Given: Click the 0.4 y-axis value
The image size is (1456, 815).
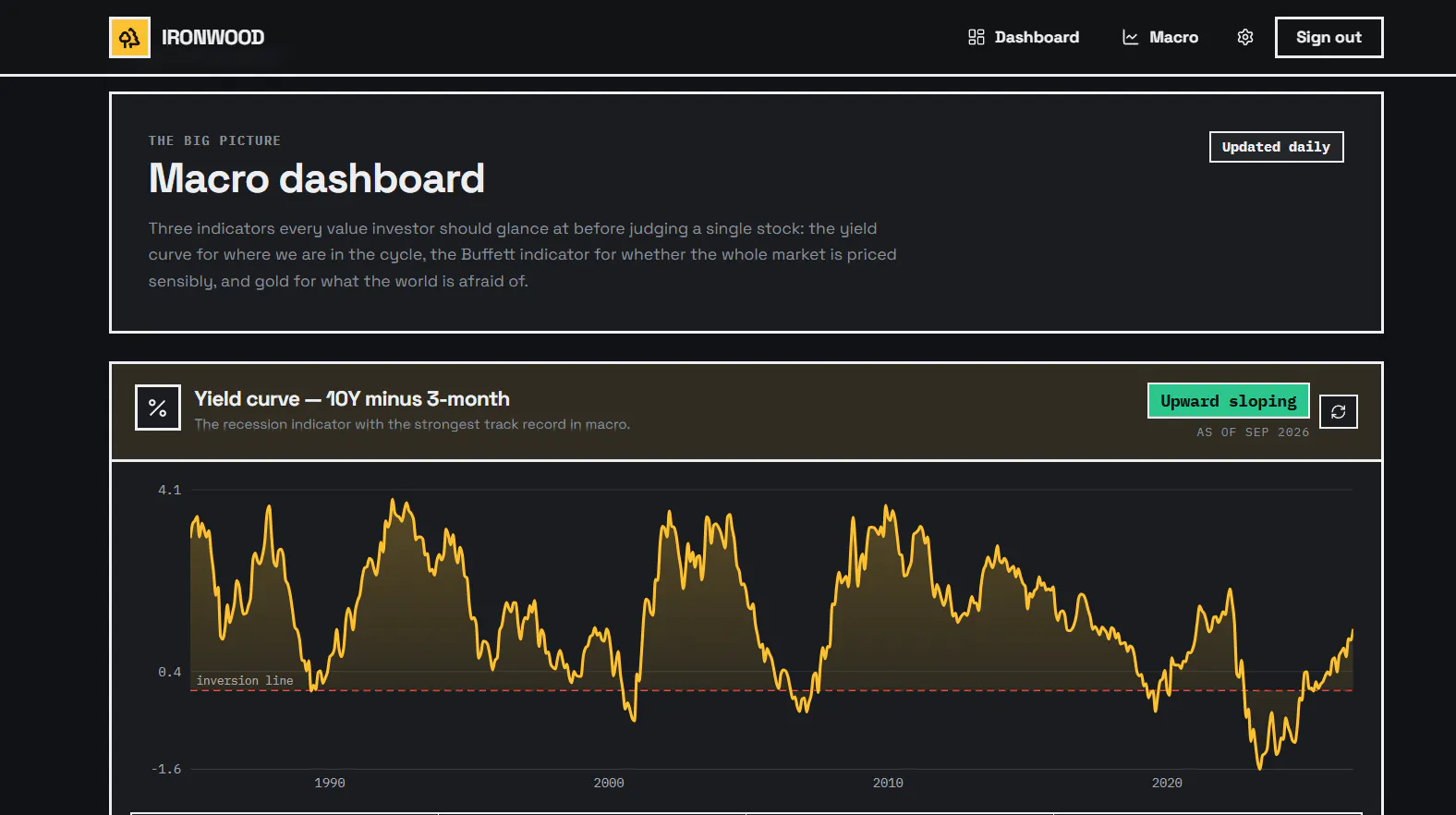Looking at the screenshot, I should pyautogui.click(x=170, y=672).
